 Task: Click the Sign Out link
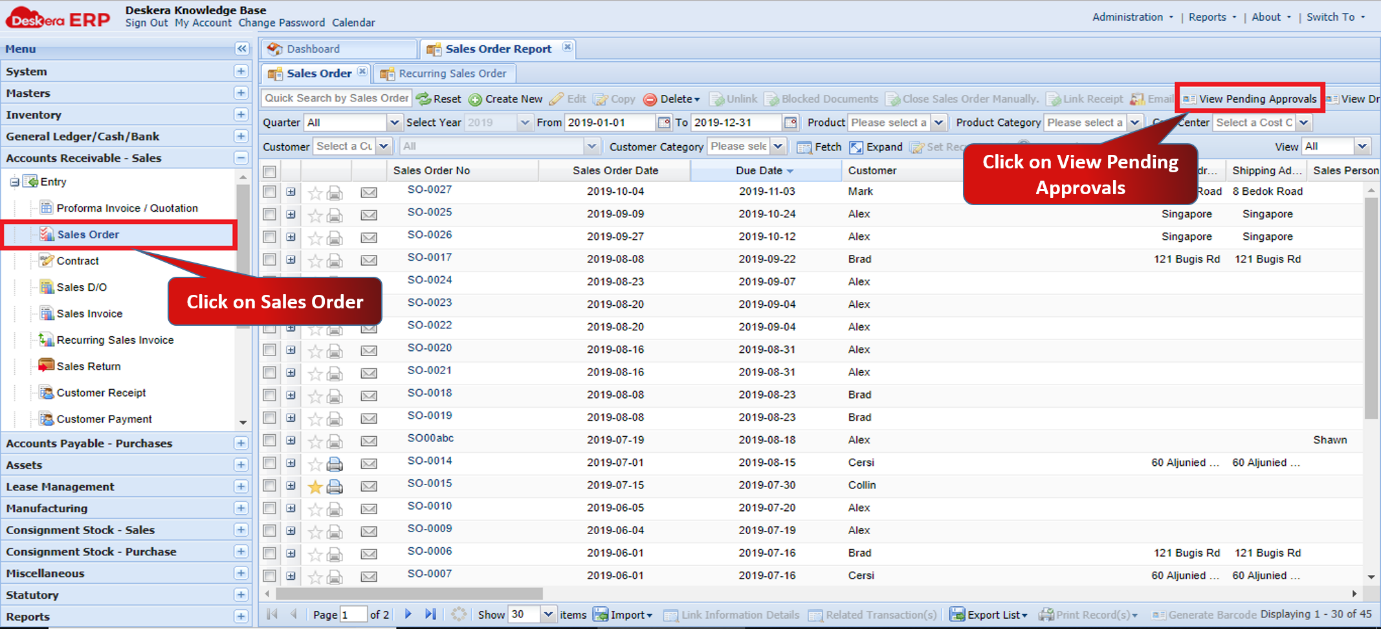click(147, 23)
